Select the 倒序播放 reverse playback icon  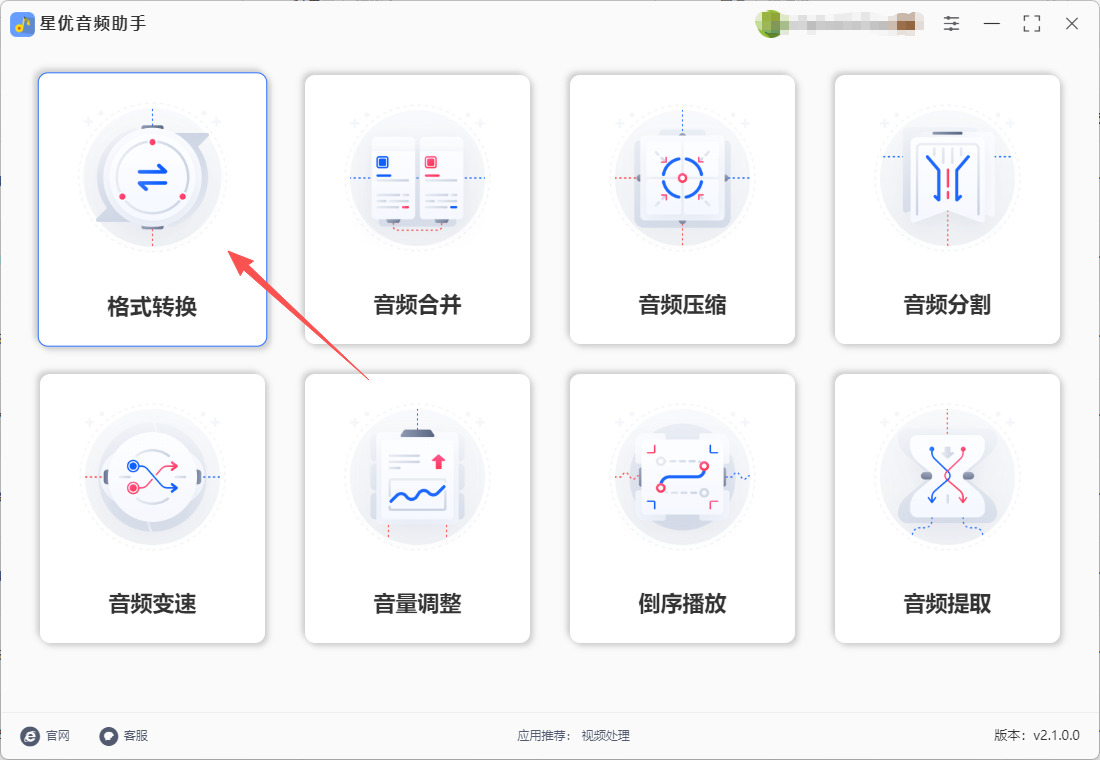682,476
